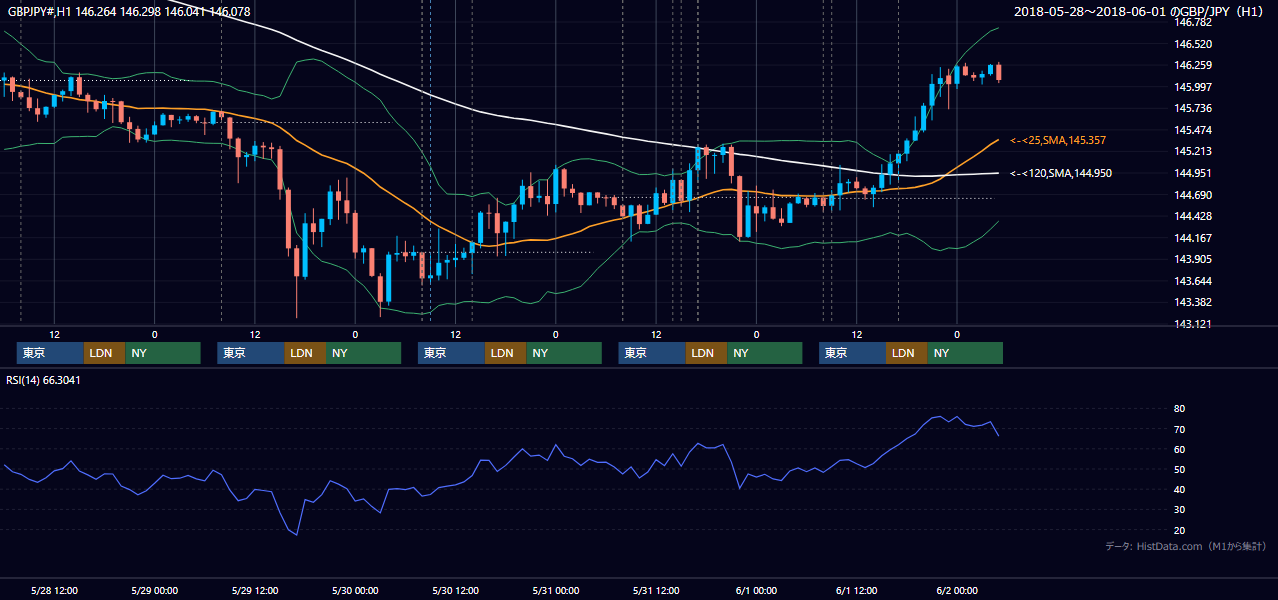Click the 145.213 price axis label
The height and width of the screenshot is (600, 1278).
tap(1193, 151)
